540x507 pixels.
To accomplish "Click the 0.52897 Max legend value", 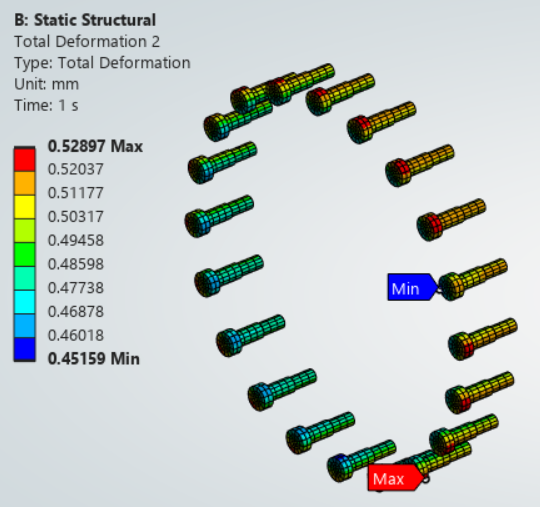I will [95, 146].
